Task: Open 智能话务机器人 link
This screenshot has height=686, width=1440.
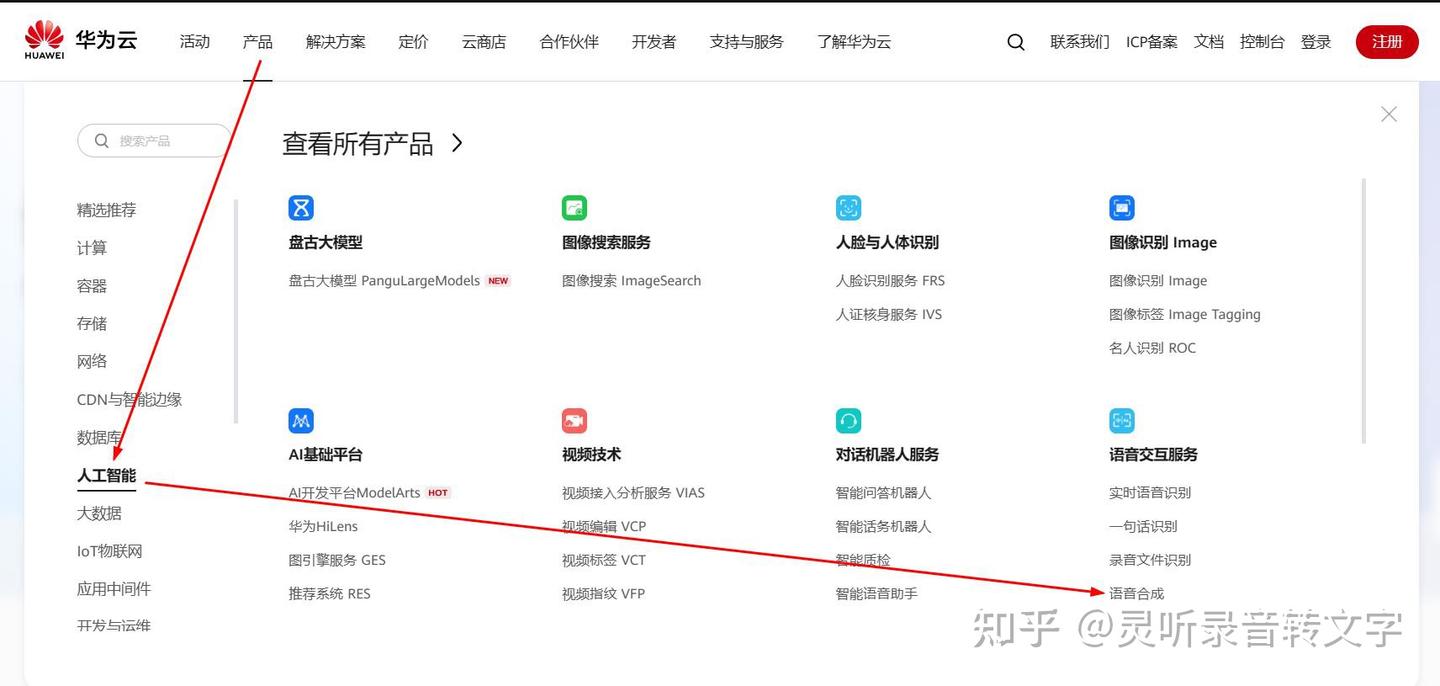Action: click(884, 527)
